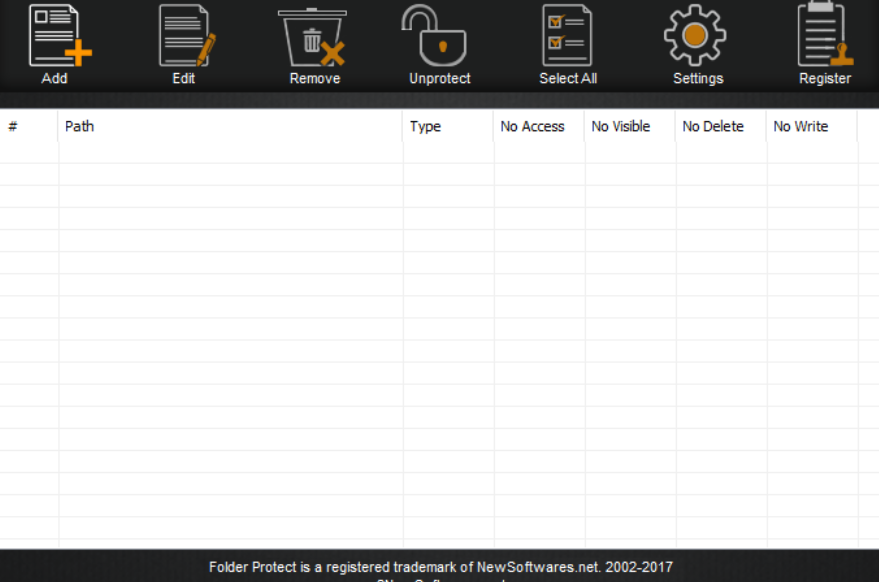Click the No Delete column header

721,126
